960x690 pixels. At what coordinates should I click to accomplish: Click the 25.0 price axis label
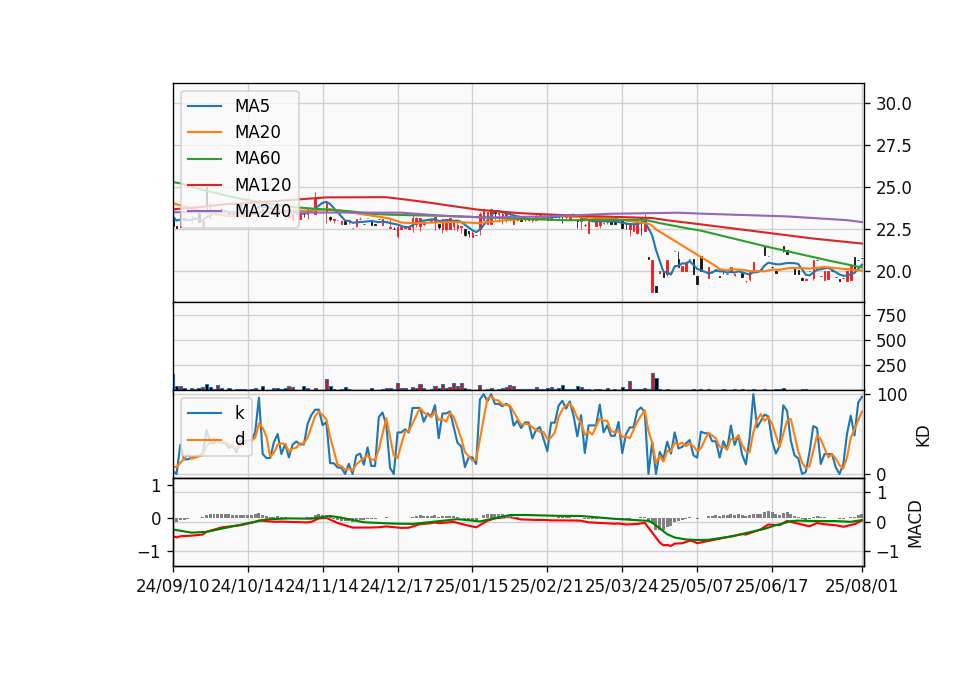point(893,188)
